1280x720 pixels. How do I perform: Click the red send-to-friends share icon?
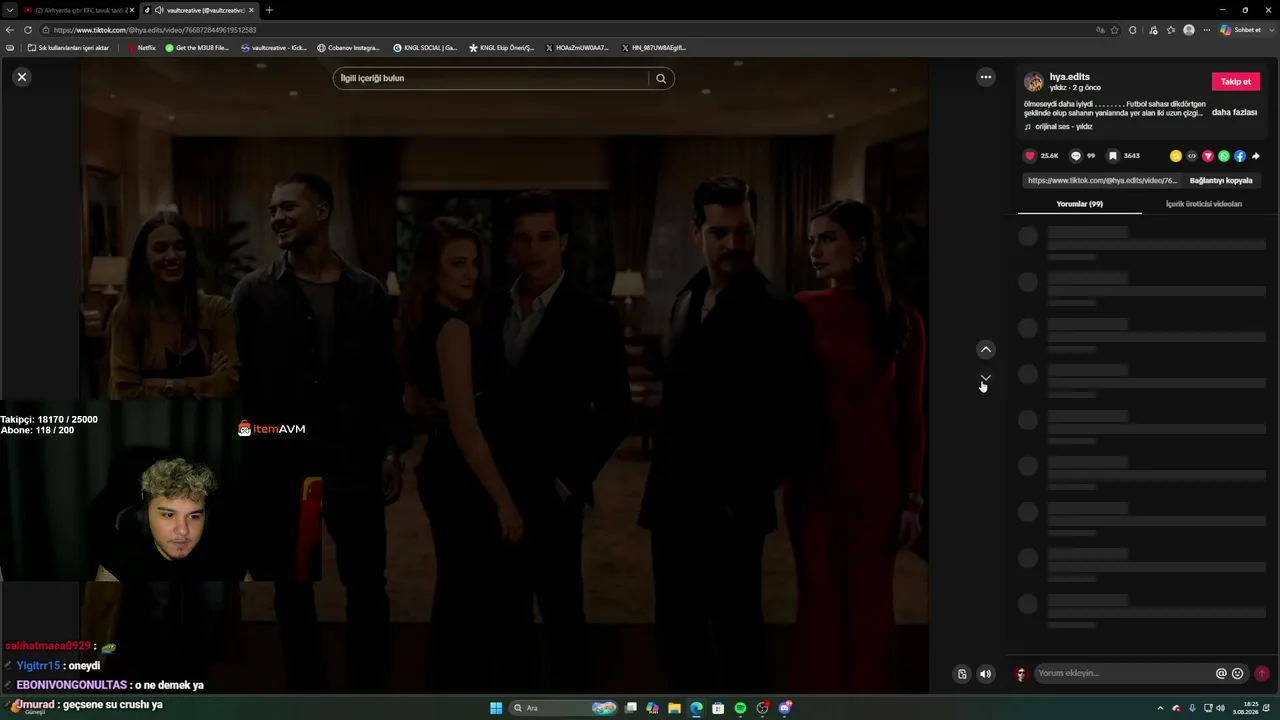(1208, 156)
